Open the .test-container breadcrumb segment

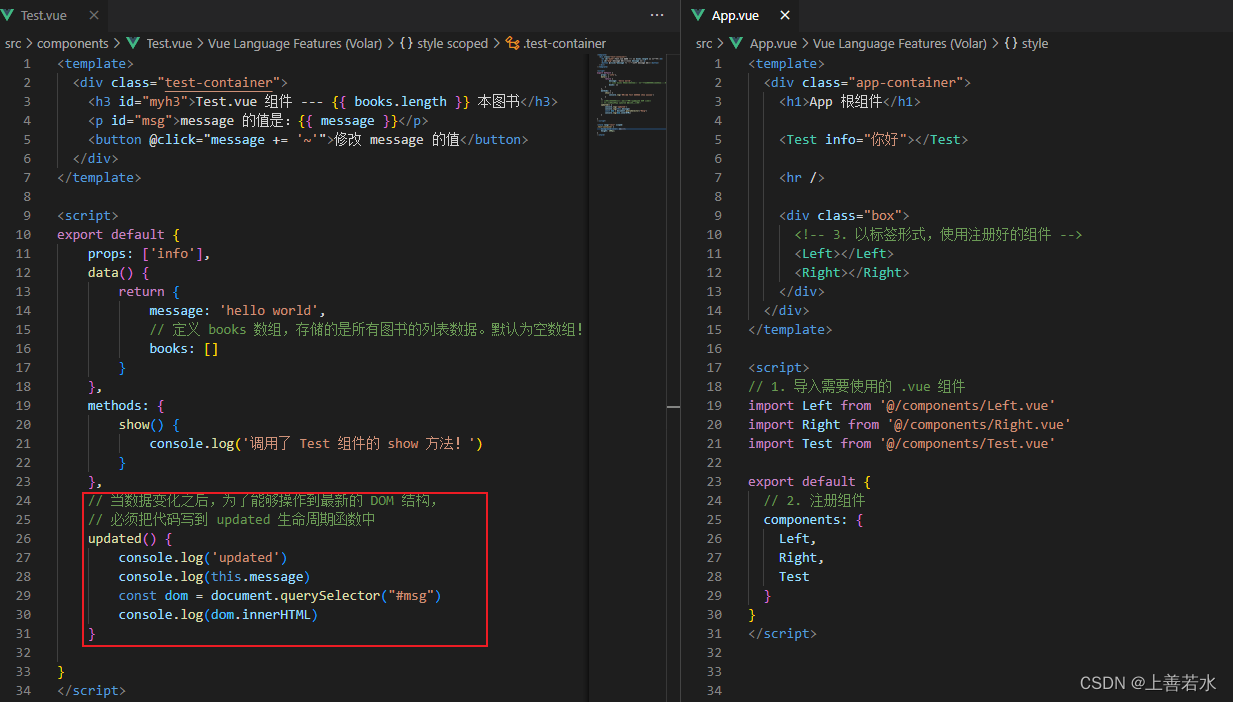click(x=564, y=44)
